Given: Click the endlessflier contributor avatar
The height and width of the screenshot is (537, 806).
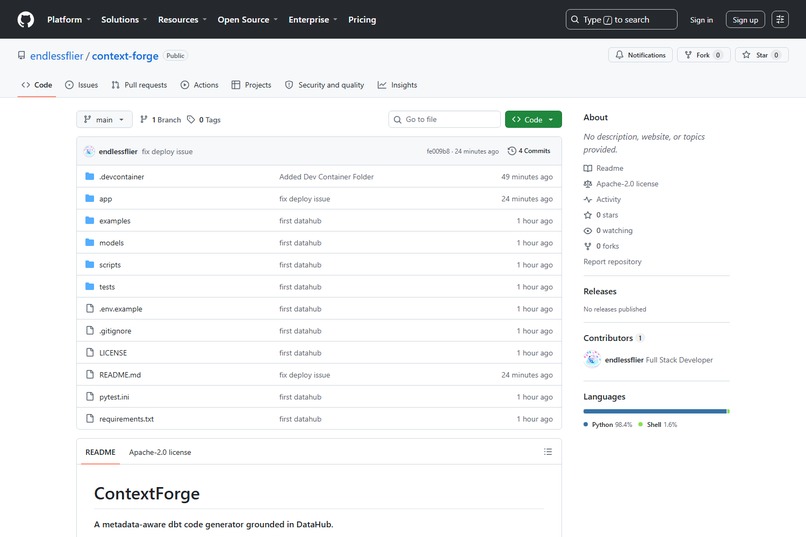Looking at the screenshot, I should 592,360.
